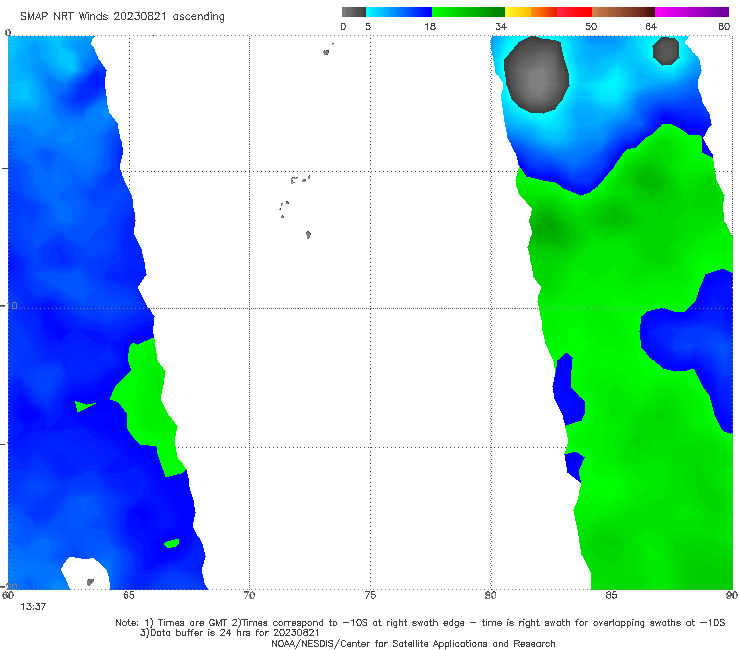Screen dimensions: 740x650
Task: Click the note line starting 'Note: 1) Times are GMT'
Action: point(420,623)
